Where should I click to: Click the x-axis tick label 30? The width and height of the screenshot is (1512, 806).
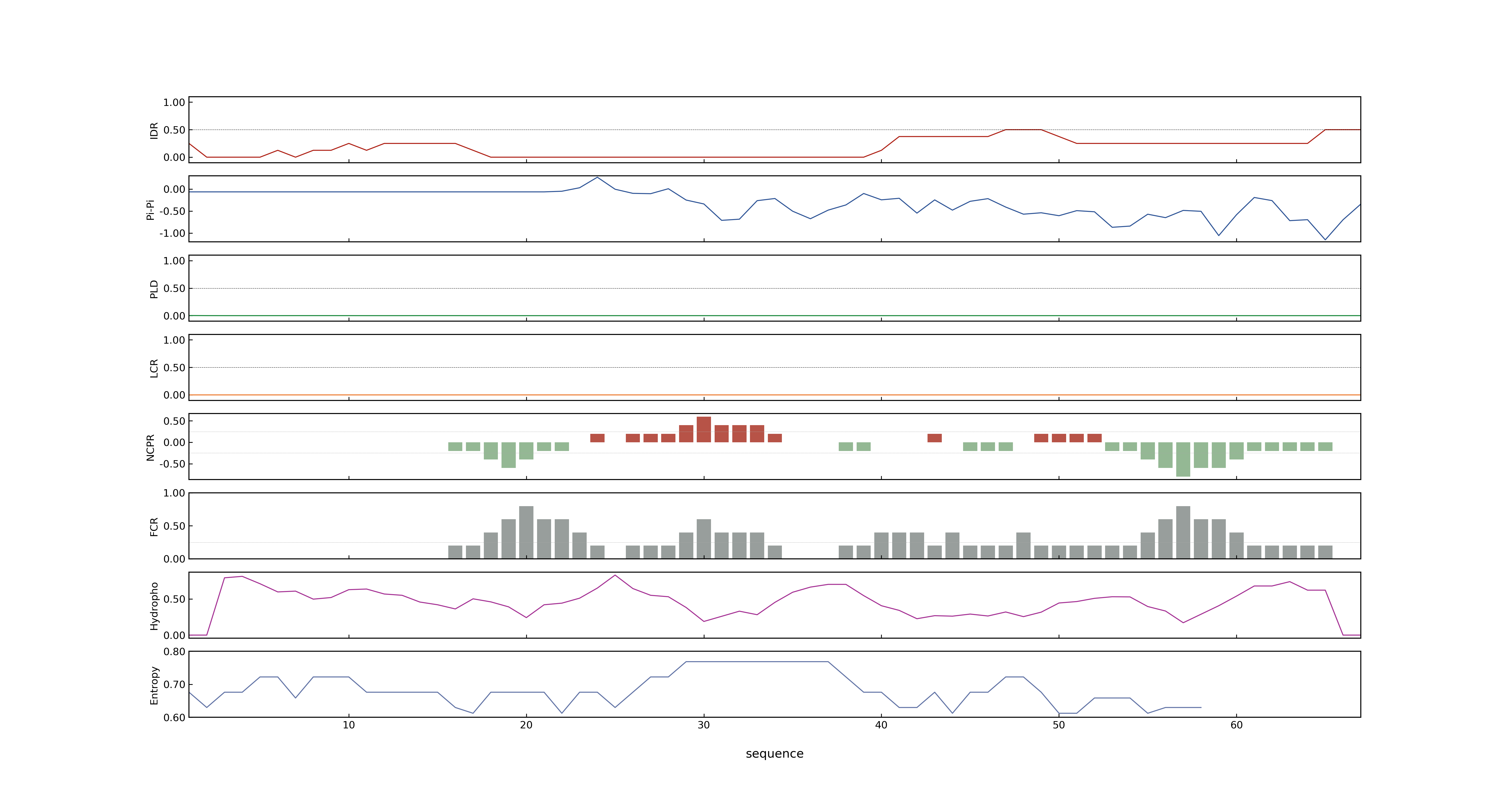point(704,725)
